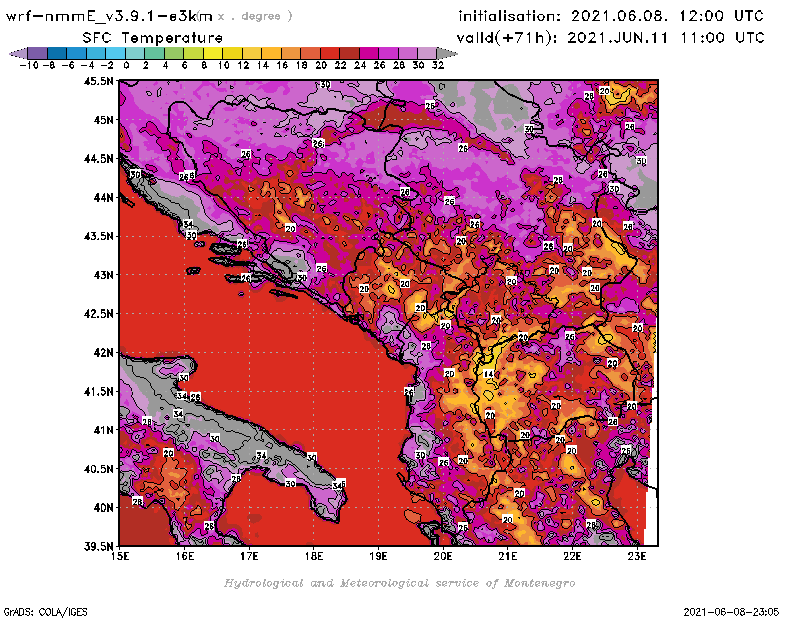Click the '45.5N' latitude label
The image size is (800, 618).
coord(98,81)
